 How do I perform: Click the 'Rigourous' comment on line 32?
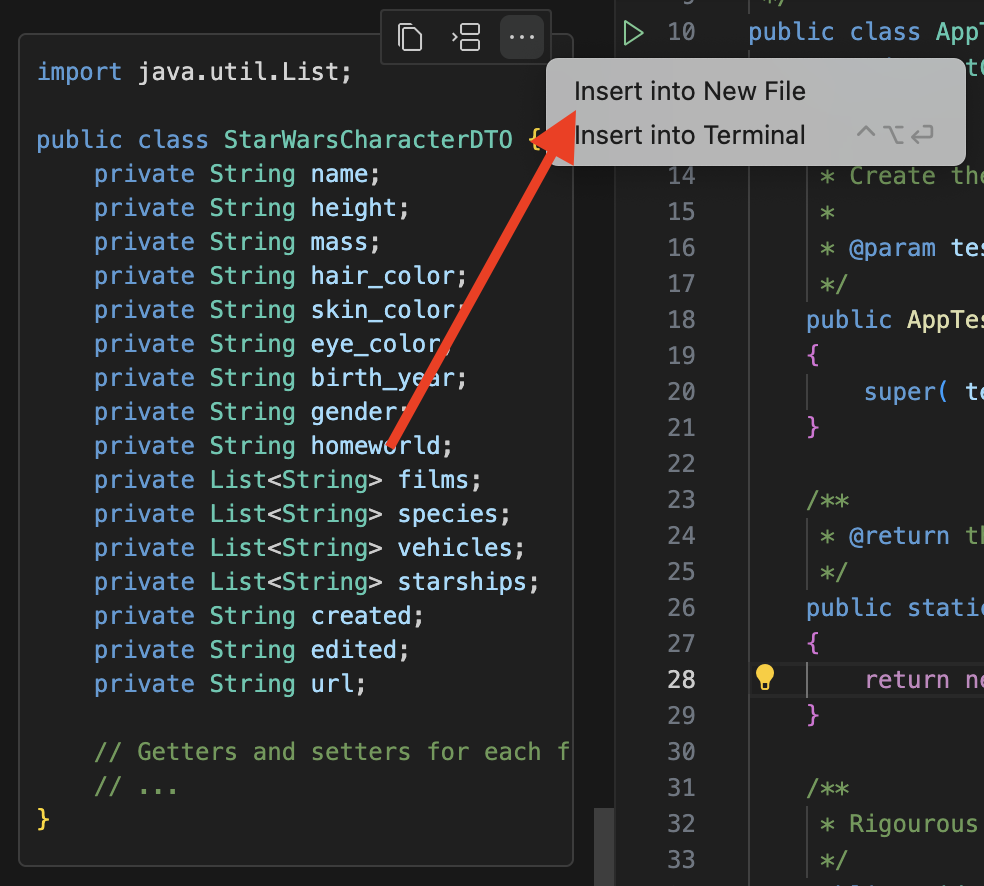click(913, 823)
